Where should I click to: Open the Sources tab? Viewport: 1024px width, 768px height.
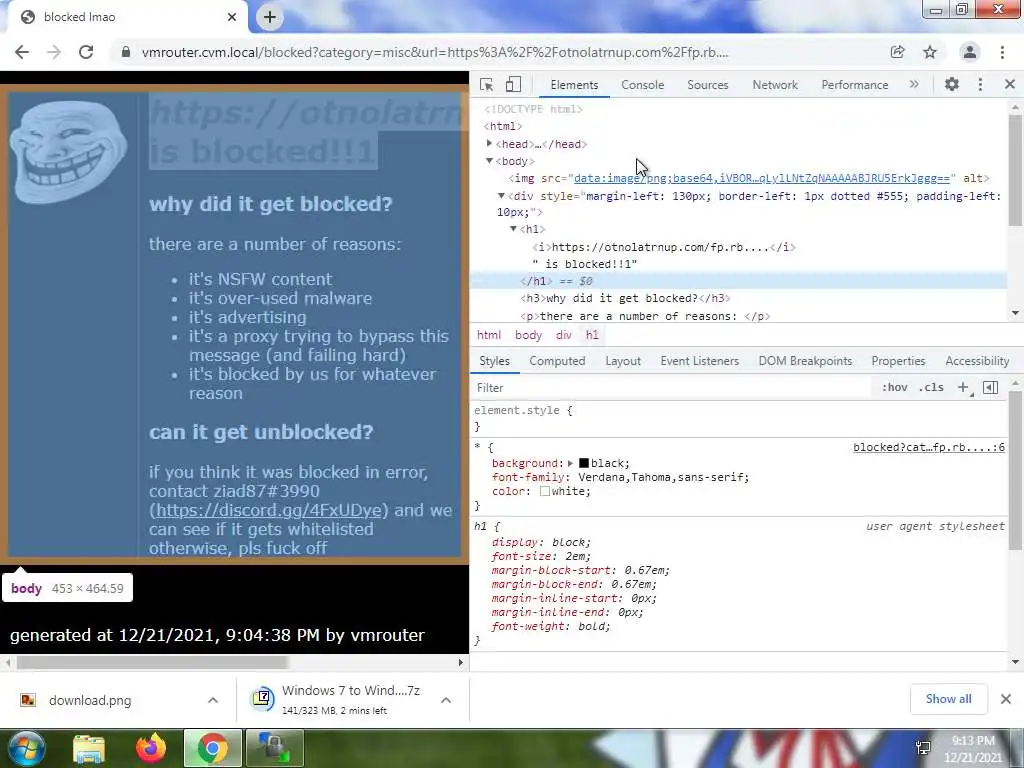click(707, 85)
